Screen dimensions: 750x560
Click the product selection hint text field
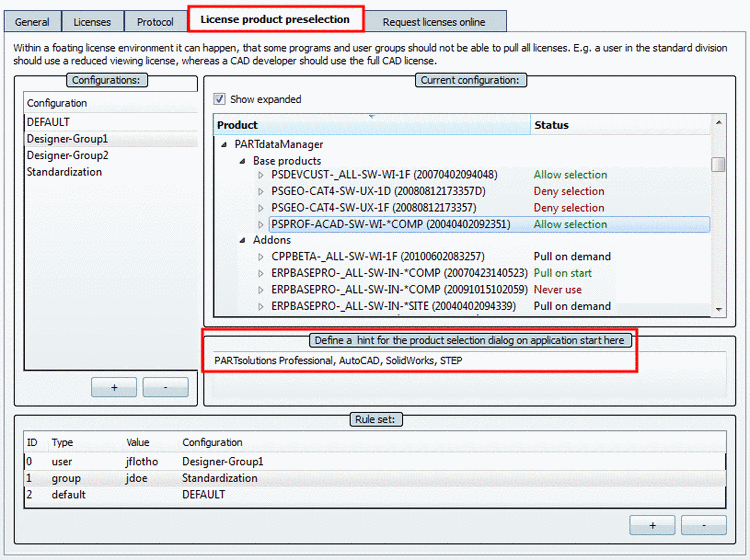(470, 374)
